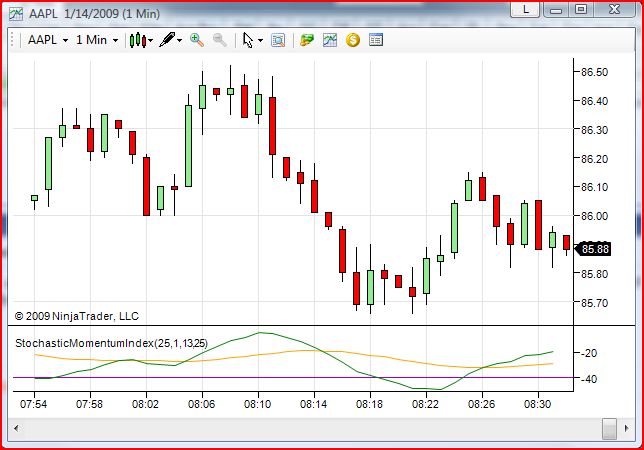The image size is (644, 450).
Task: Click the 07:58 time axis label
Action: pyautogui.click(x=90, y=404)
